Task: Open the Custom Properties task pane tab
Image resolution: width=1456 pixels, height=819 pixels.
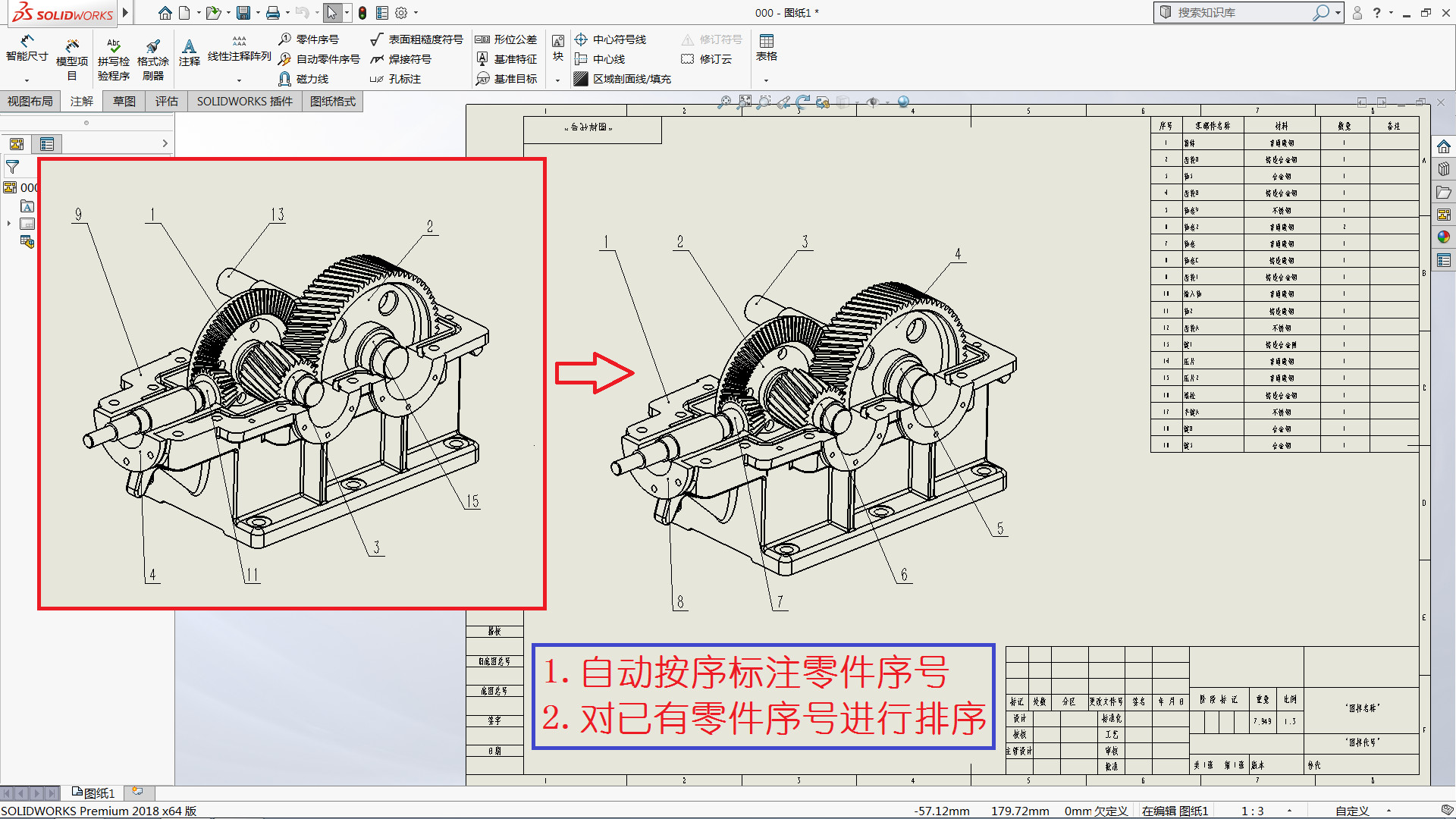Action: point(1443,260)
